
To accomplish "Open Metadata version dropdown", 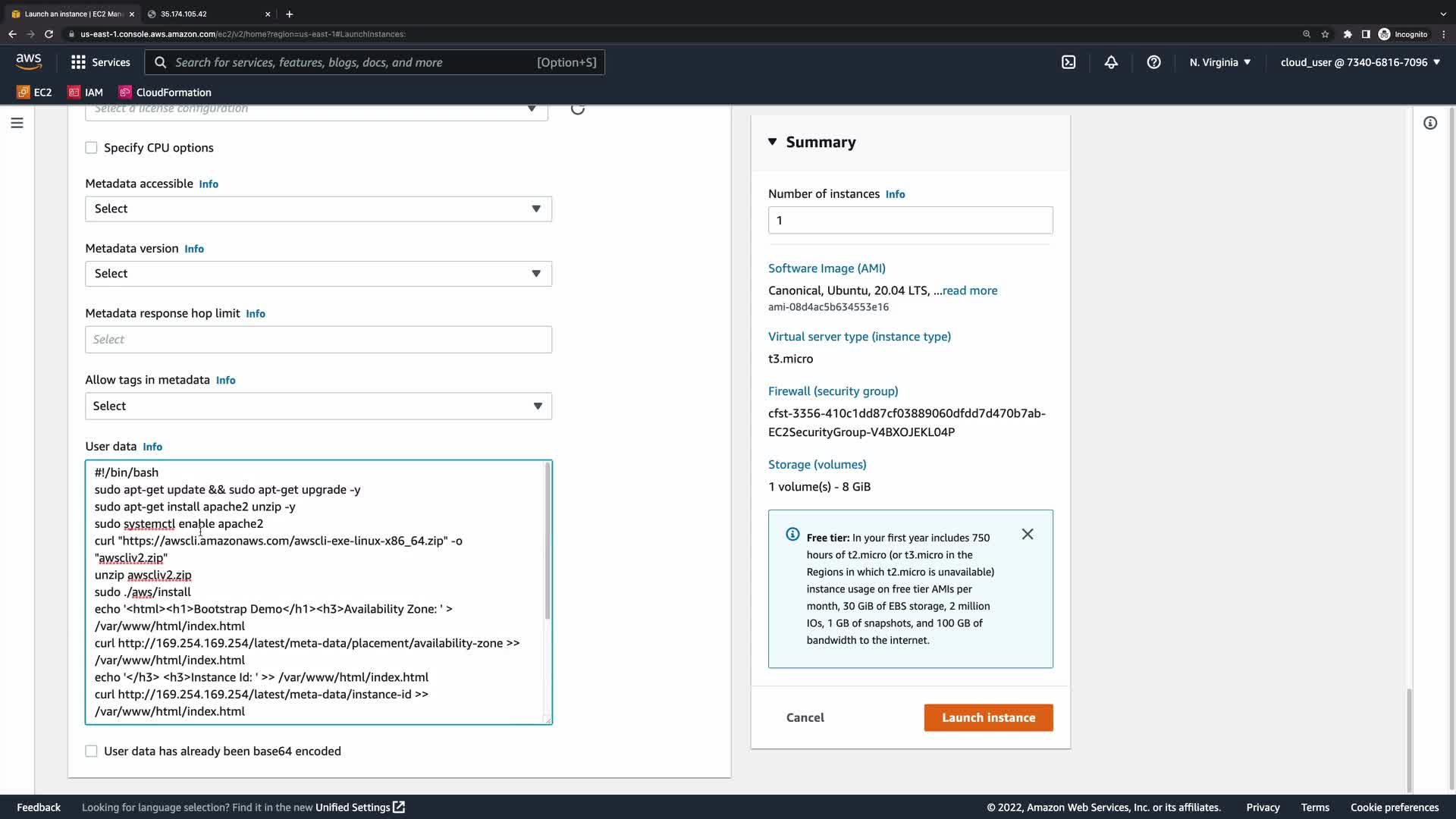I will pos(318,274).
